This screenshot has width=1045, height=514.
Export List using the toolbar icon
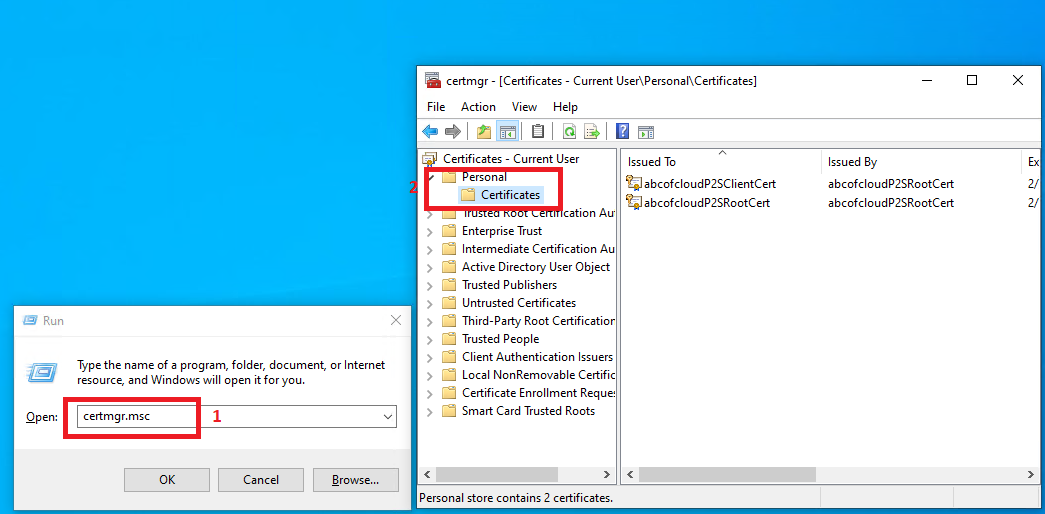(592, 131)
